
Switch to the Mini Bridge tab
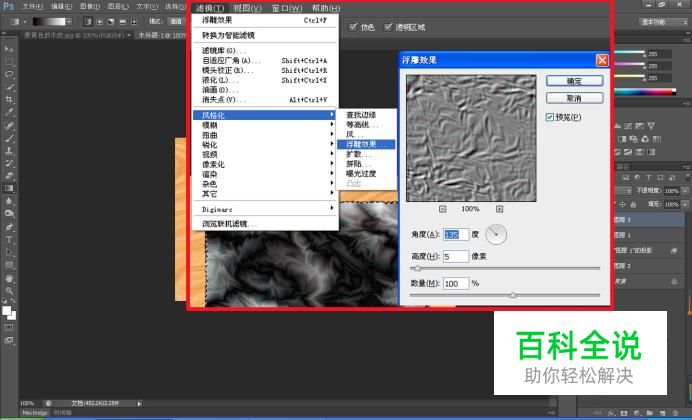click(35, 413)
